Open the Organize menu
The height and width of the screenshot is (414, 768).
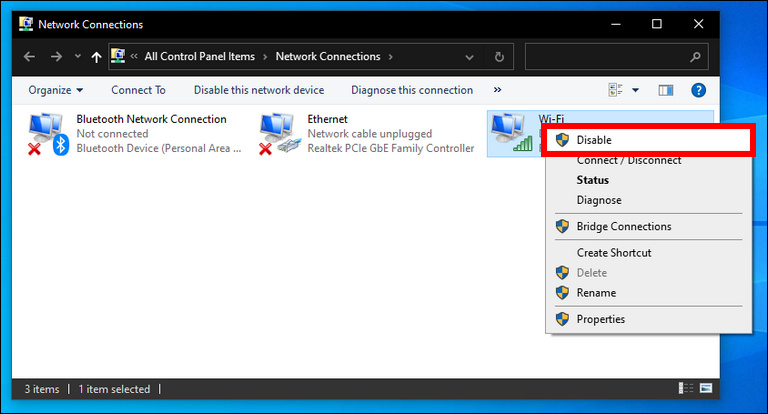point(55,90)
